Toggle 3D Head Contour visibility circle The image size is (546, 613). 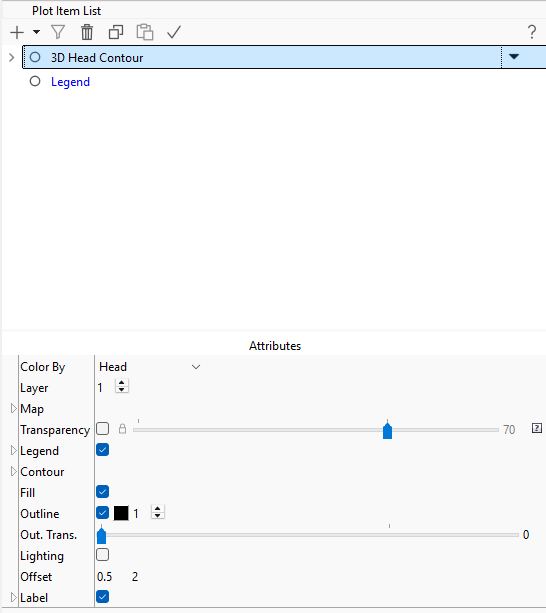tap(35, 57)
